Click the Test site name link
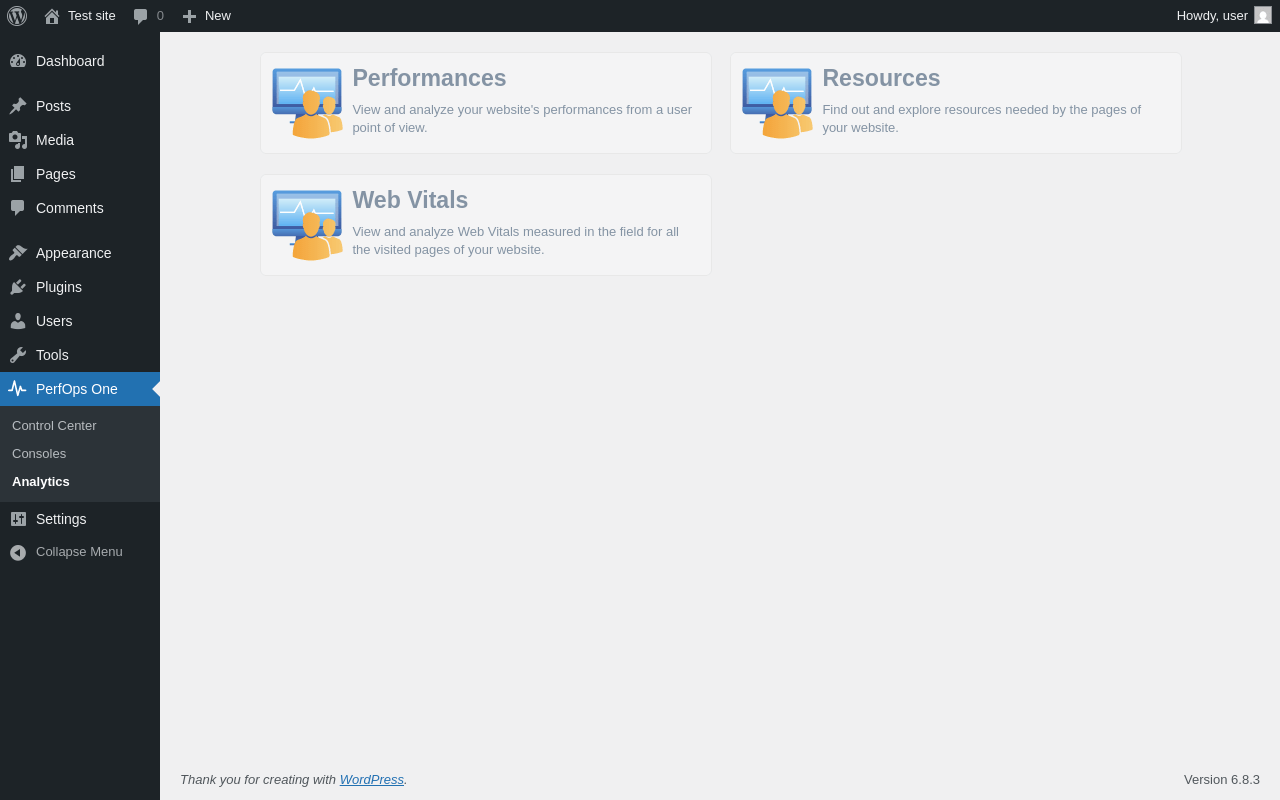 (92, 16)
